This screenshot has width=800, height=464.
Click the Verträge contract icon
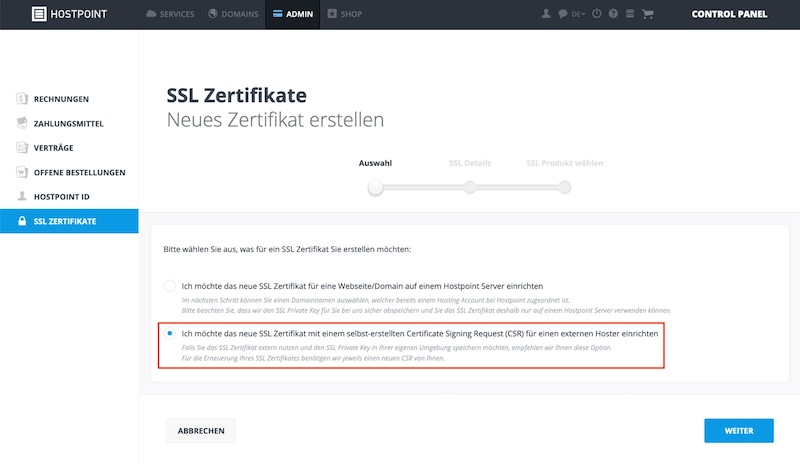pyautogui.click(x=22, y=148)
